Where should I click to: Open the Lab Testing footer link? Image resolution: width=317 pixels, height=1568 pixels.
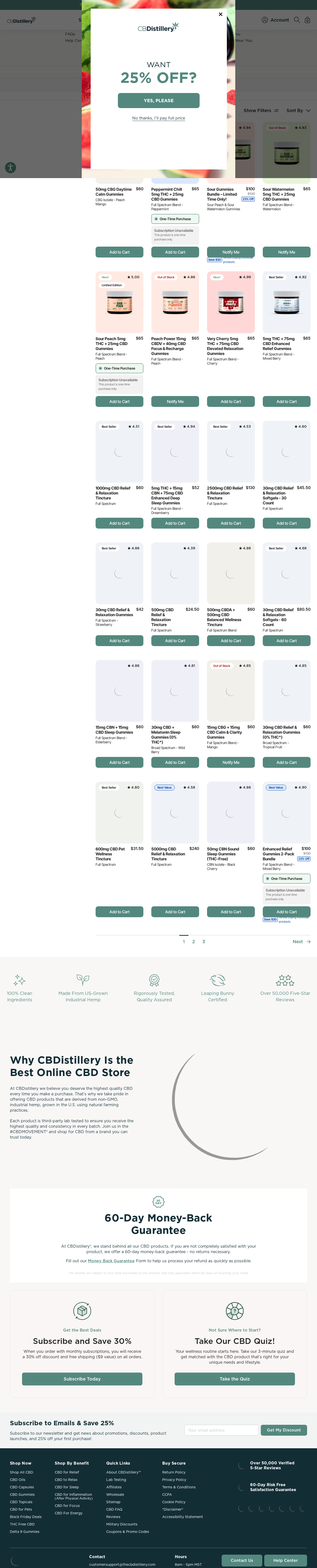116,1480
